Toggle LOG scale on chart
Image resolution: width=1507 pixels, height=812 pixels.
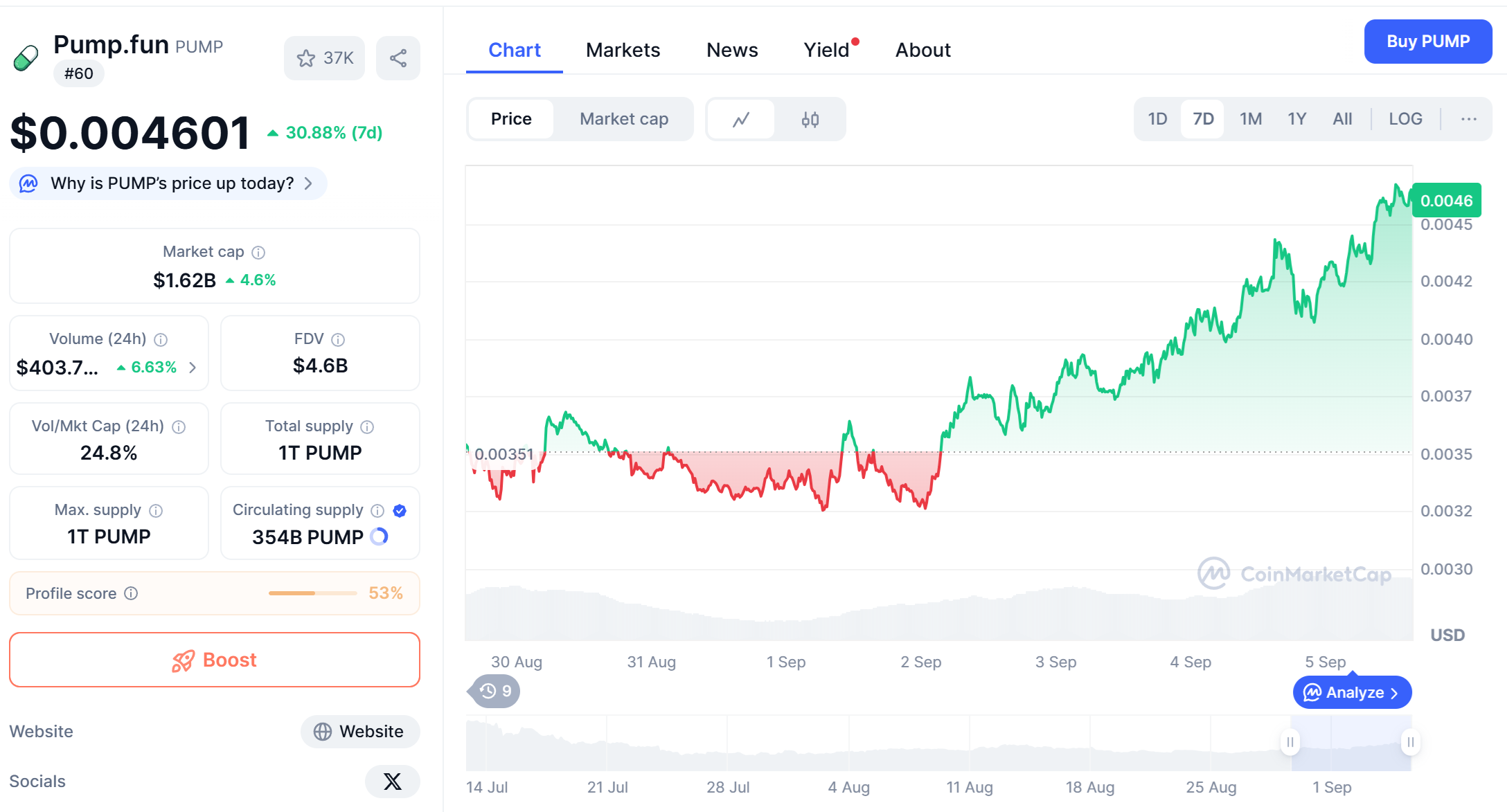[x=1405, y=119]
